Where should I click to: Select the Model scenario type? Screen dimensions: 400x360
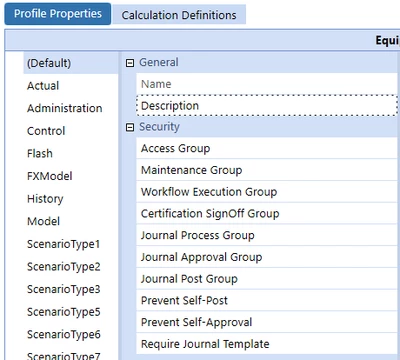click(x=71, y=221)
